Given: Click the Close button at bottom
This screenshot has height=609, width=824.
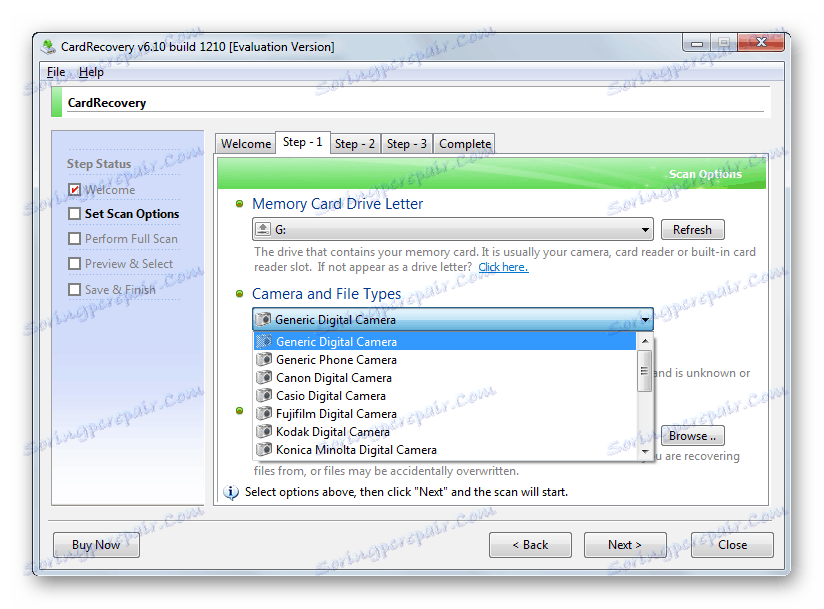Looking at the screenshot, I should 732,545.
